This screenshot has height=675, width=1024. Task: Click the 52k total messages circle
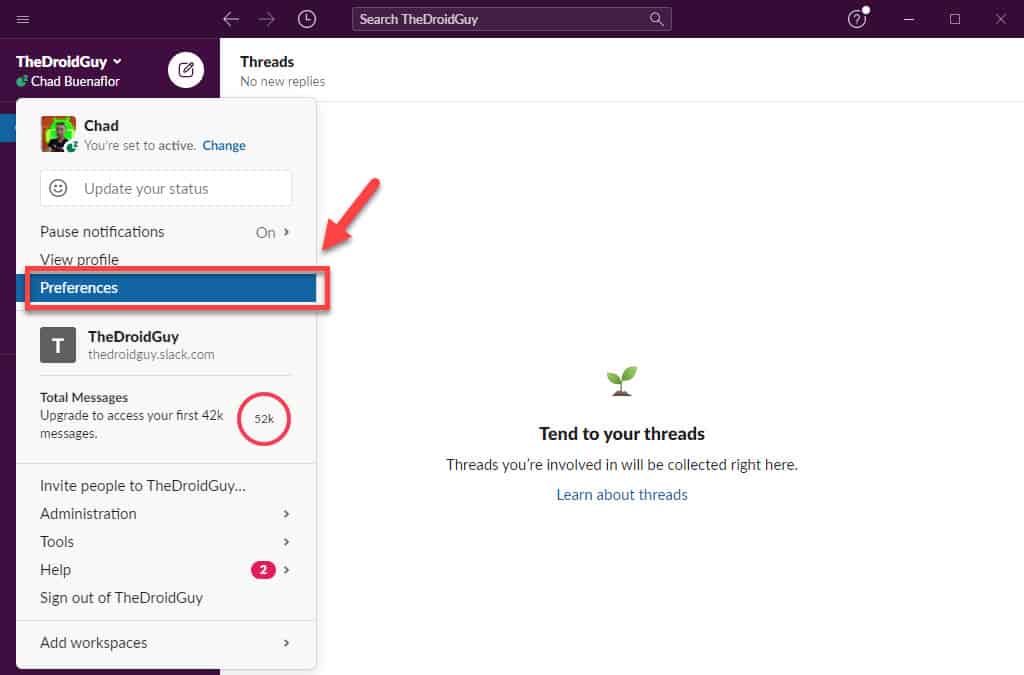264,418
